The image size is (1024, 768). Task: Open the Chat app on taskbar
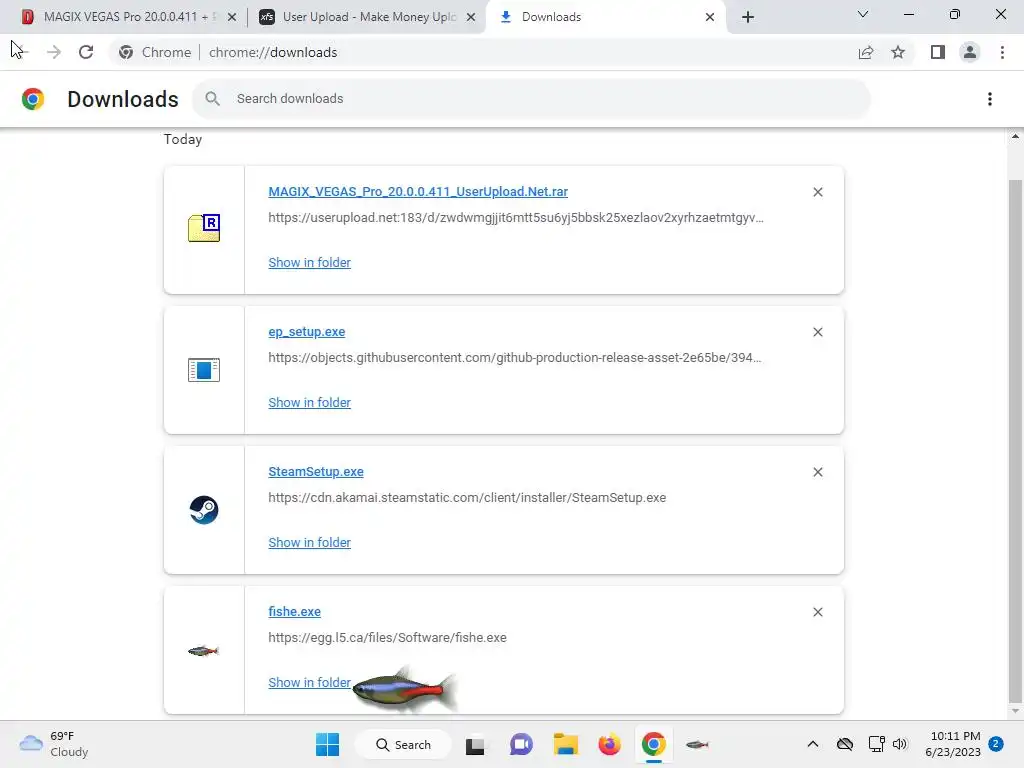[x=520, y=744]
